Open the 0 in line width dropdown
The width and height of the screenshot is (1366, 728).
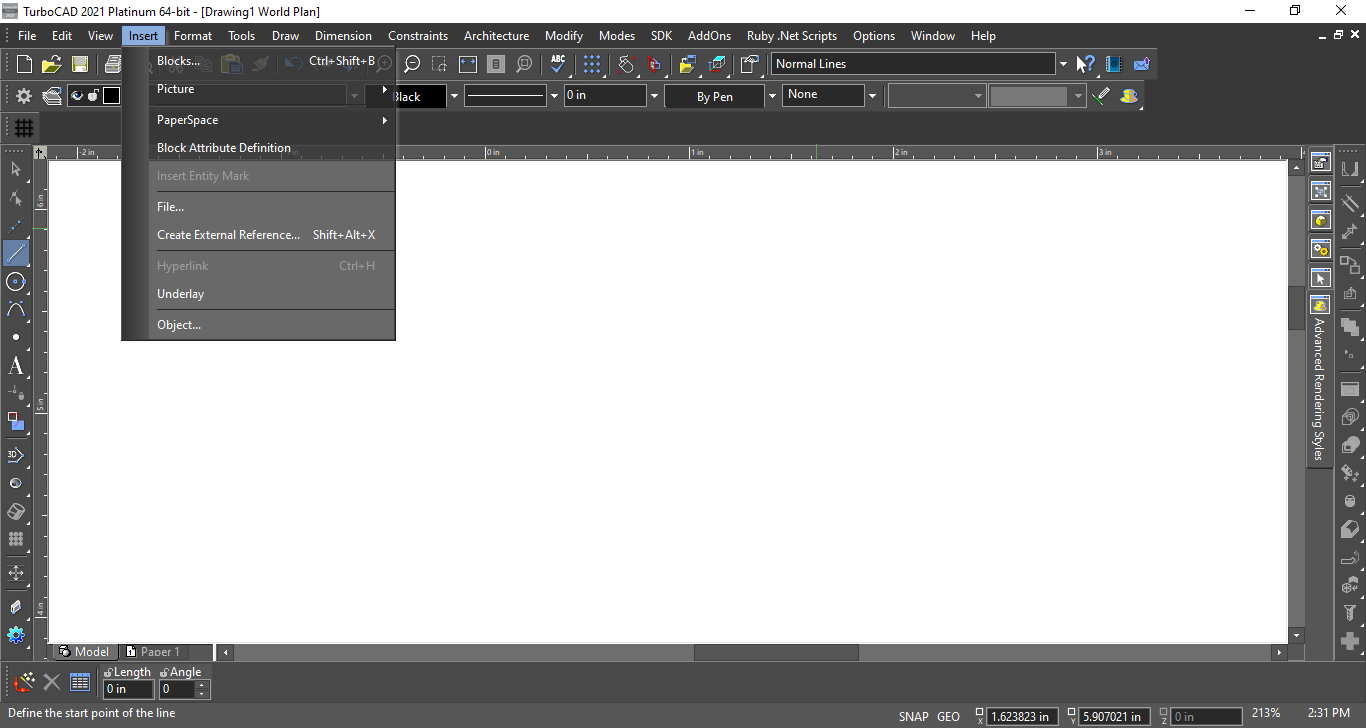point(655,96)
